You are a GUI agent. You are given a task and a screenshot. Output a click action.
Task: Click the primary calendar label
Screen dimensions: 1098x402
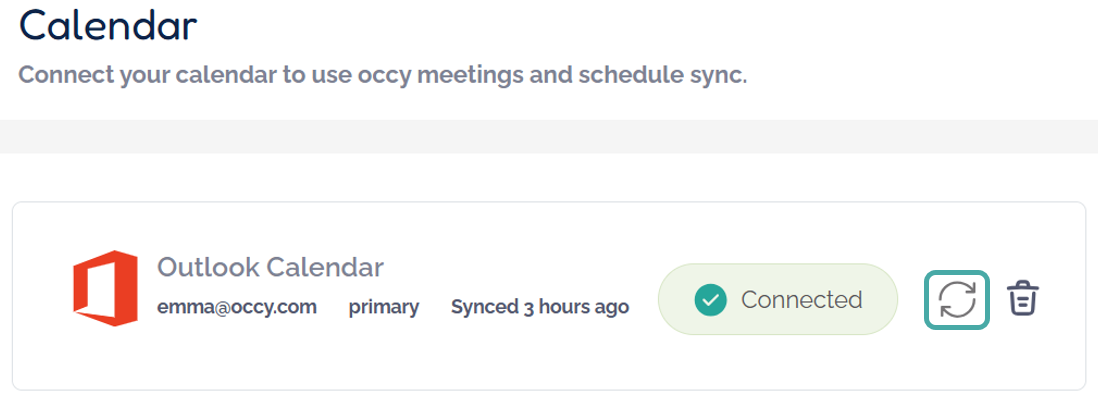click(384, 307)
